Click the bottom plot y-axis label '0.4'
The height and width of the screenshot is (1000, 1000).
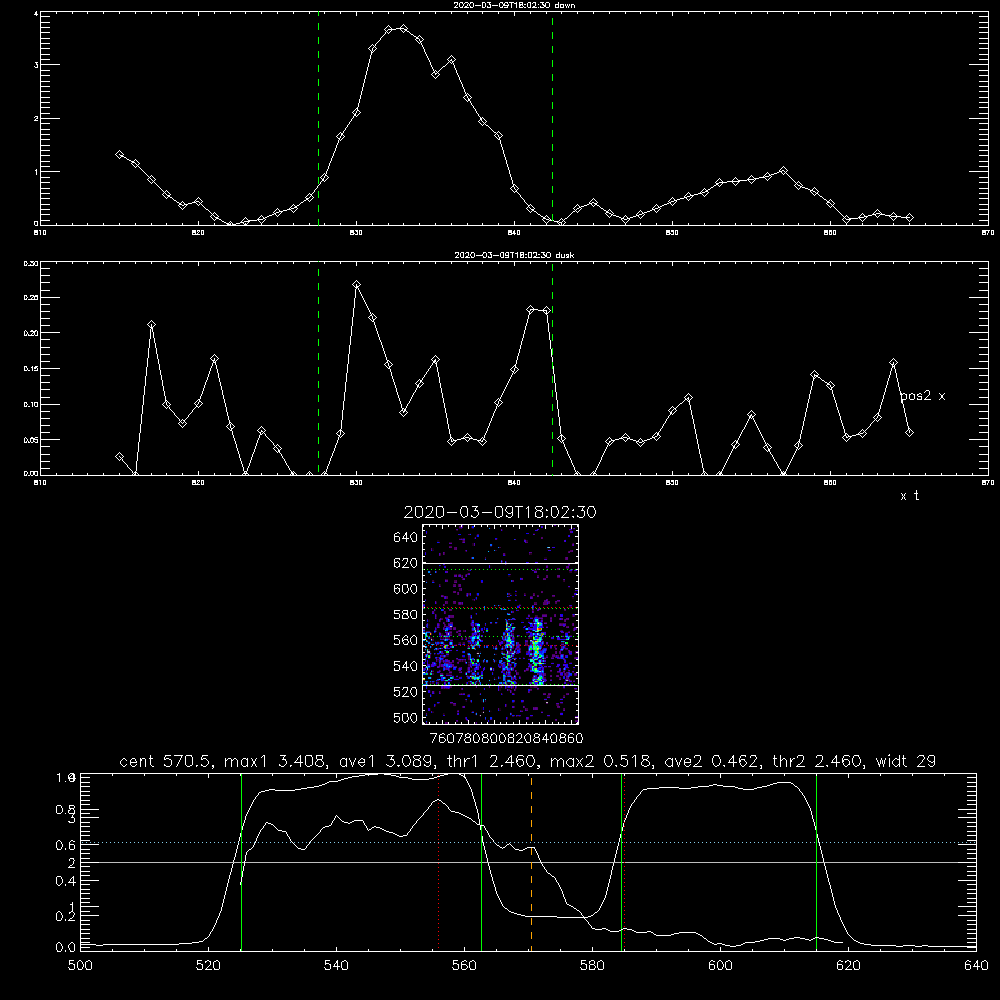click(66, 881)
